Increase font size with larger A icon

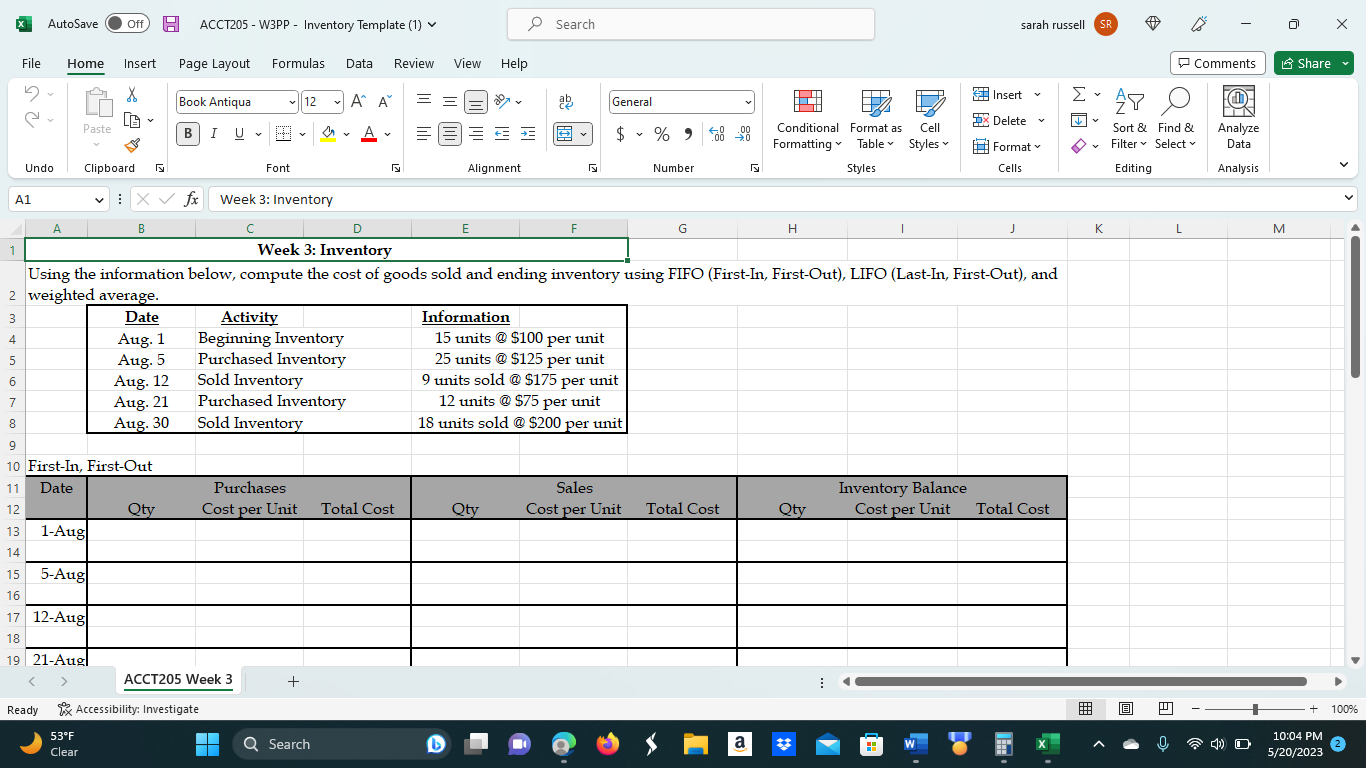tap(358, 101)
